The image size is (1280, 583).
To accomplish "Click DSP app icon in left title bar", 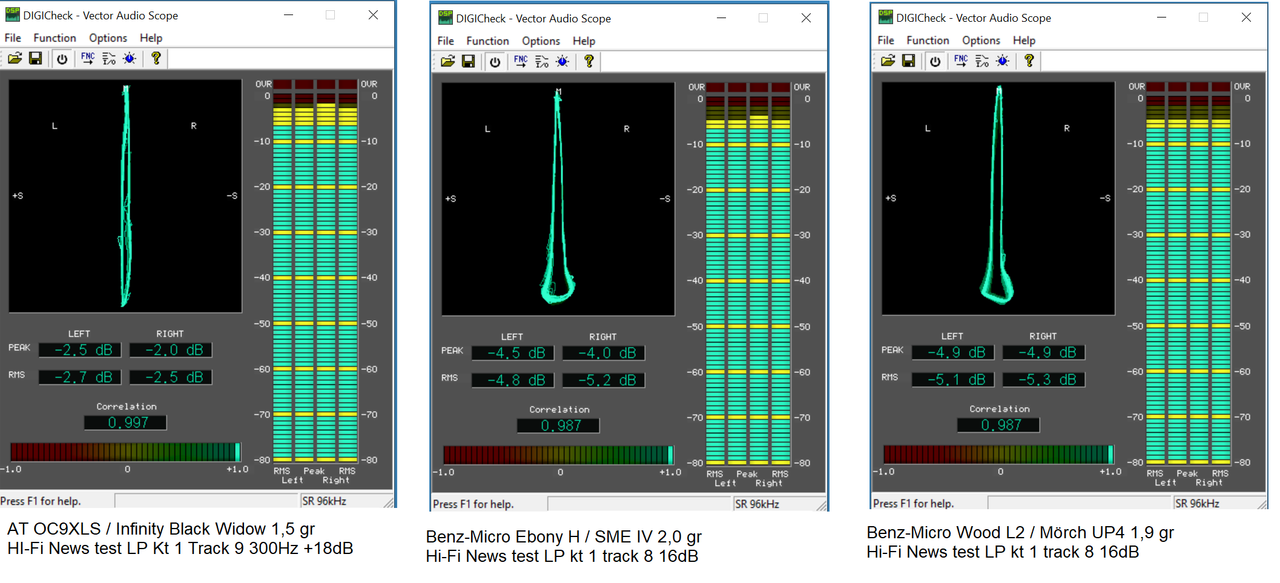I will pyautogui.click(x=11, y=16).
